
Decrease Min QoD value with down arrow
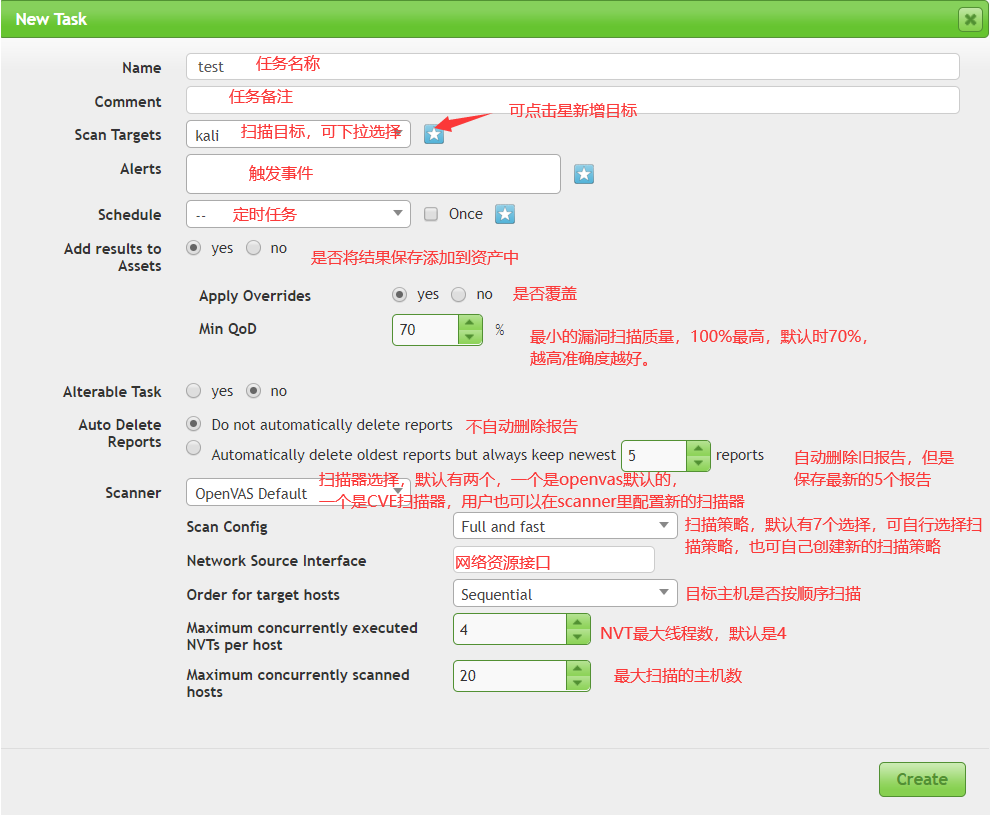tap(469, 337)
